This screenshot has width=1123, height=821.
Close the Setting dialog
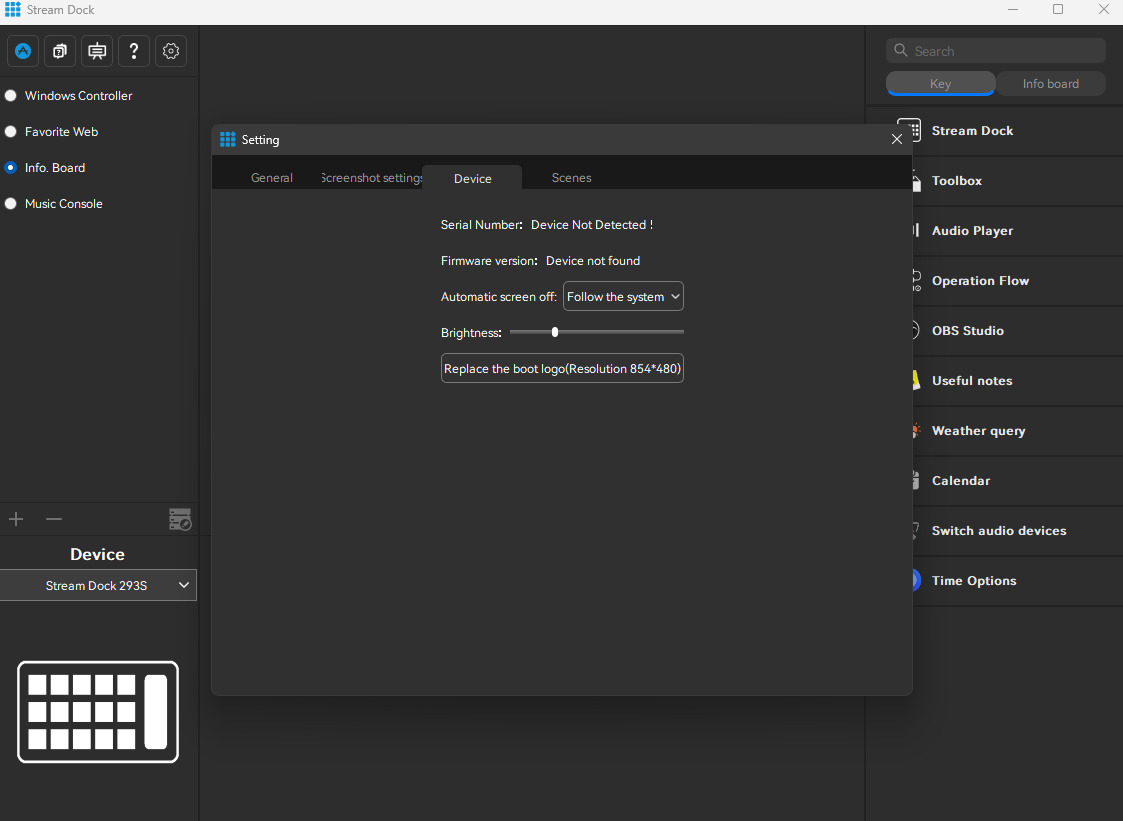897,139
